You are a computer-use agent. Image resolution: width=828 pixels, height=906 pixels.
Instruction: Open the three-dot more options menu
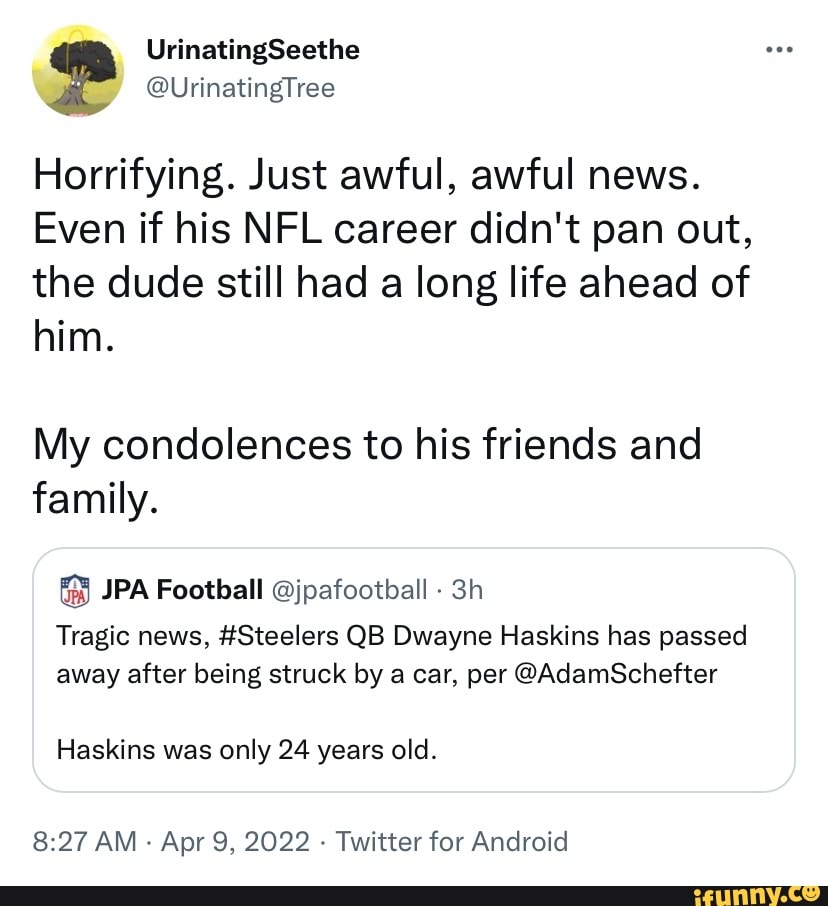(x=778, y=49)
